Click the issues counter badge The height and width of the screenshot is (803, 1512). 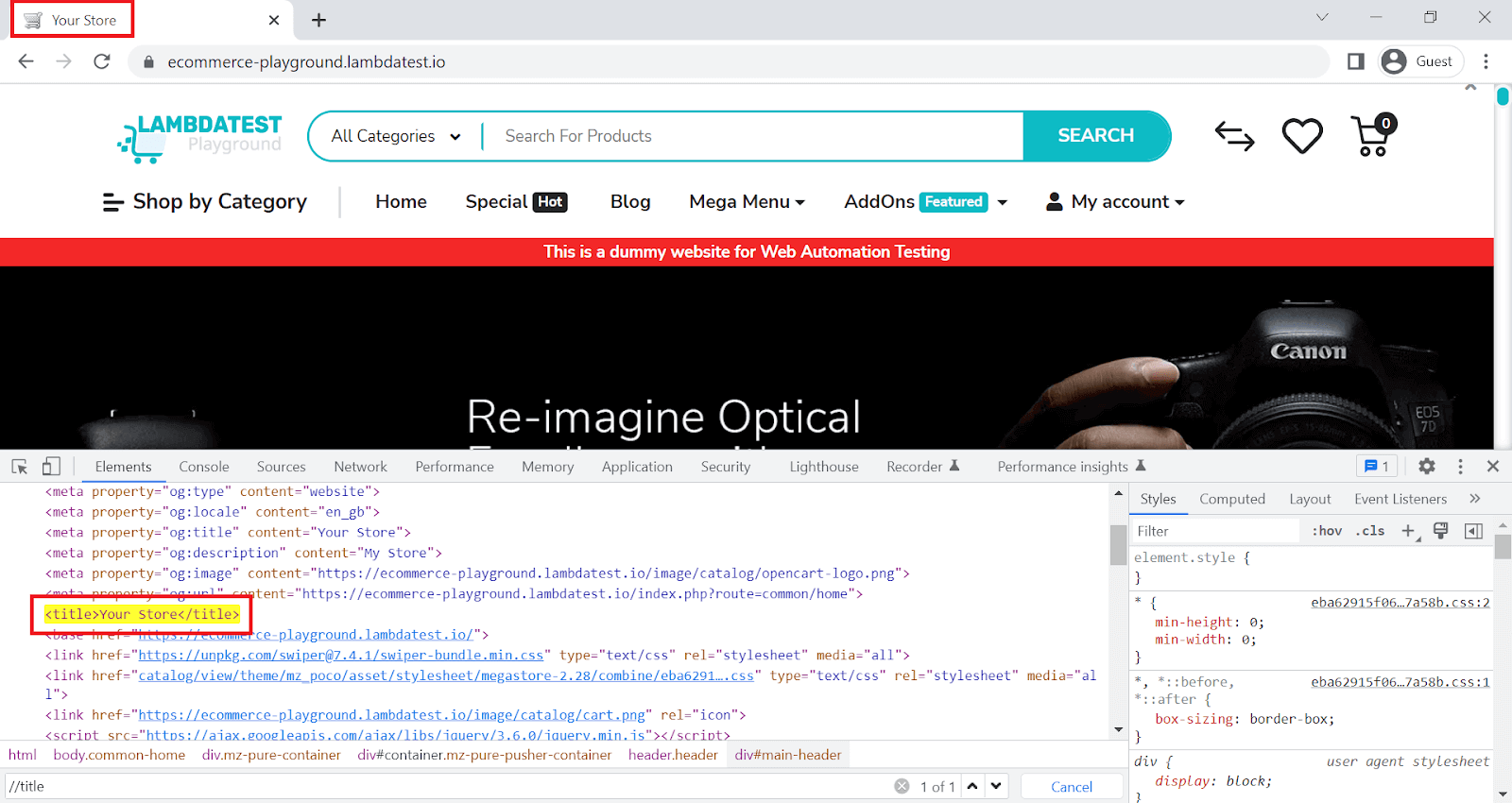click(1377, 467)
